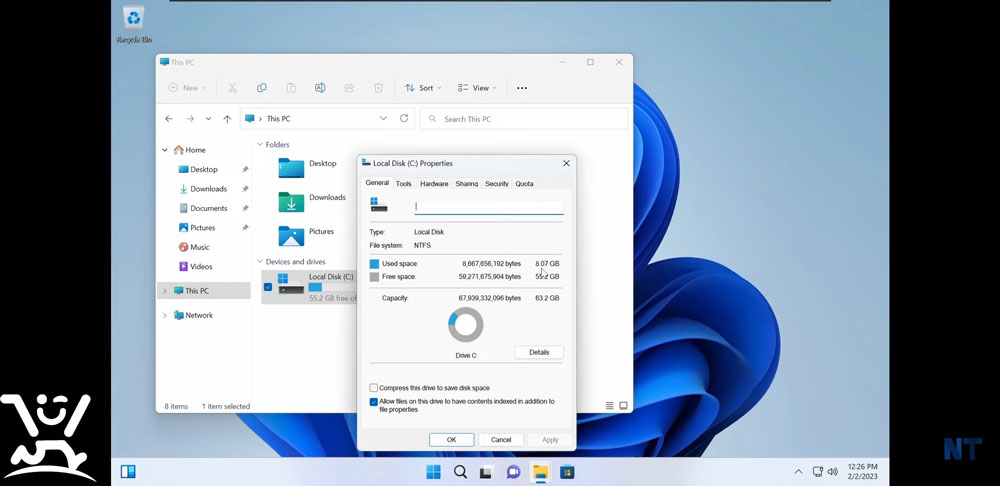Click the volume speaker tray icon
The height and width of the screenshot is (486, 1000).
832,472
